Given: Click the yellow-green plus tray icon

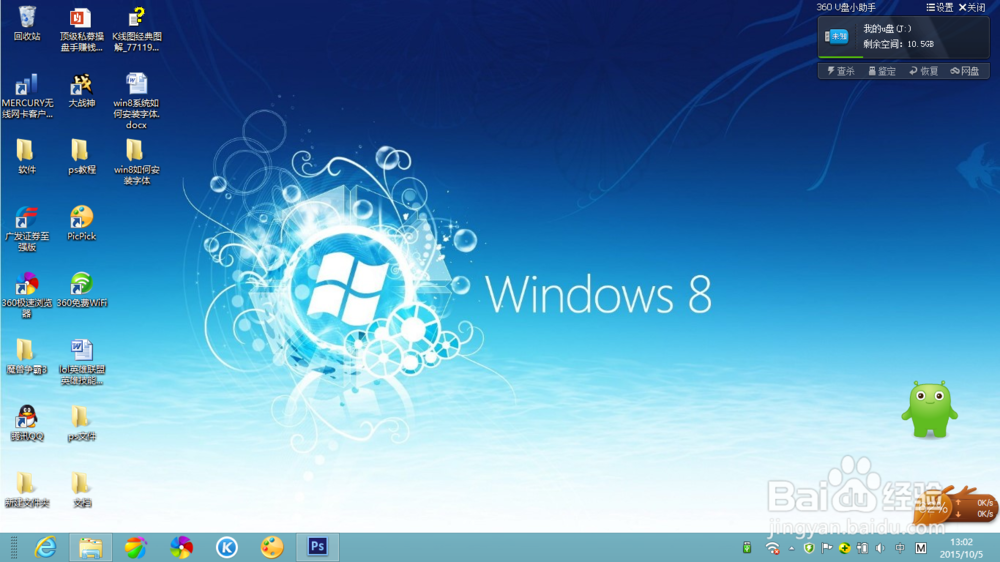Looking at the screenshot, I should (844, 548).
